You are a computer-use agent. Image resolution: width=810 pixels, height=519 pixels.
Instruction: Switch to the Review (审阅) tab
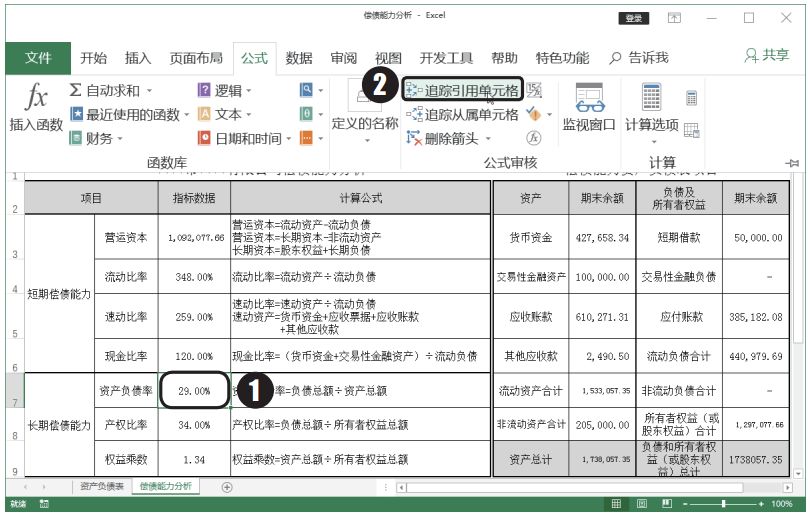click(344, 58)
